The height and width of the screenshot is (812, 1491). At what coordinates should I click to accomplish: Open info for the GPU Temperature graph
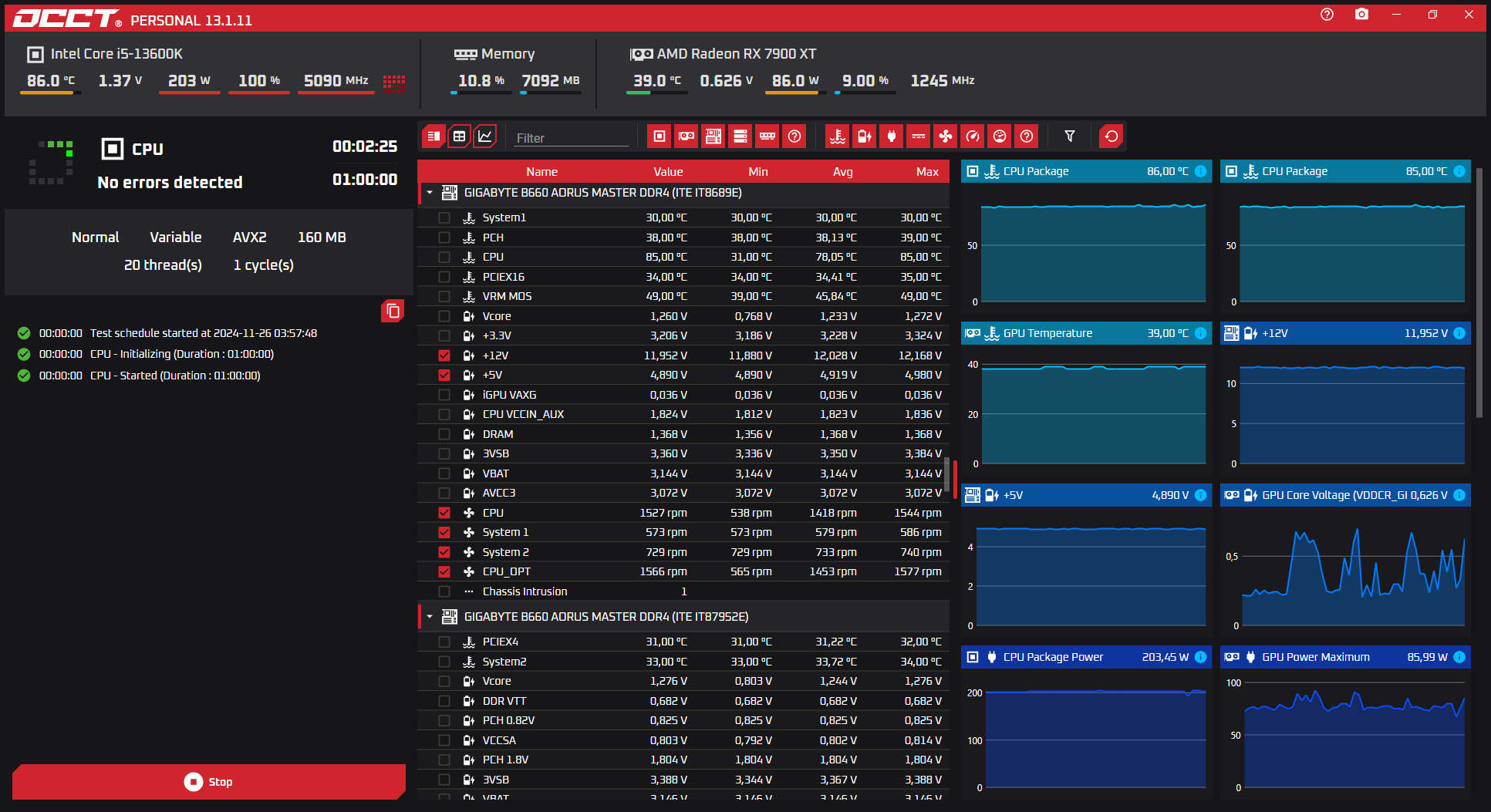tap(1201, 333)
